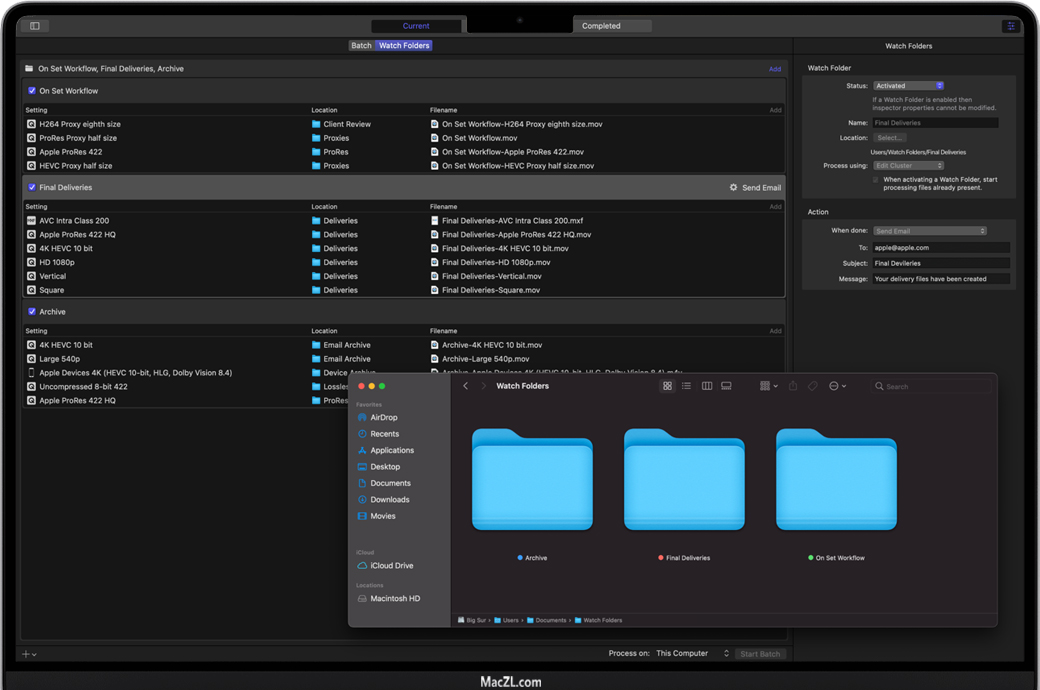Toggle the Archive watch folder checkbox
Viewport: 1040px width, 690px height.
[32, 312]
